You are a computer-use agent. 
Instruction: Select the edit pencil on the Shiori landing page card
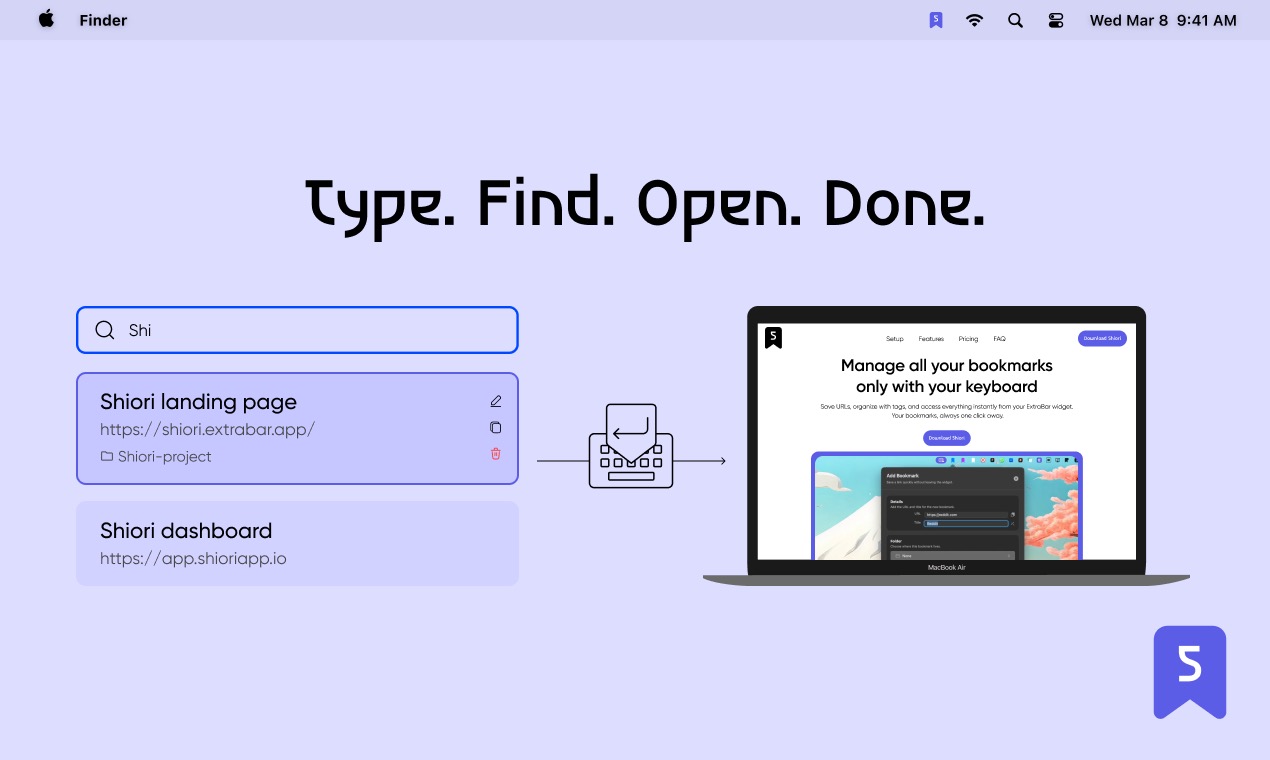pyautogui.click(x=496, y=401)
